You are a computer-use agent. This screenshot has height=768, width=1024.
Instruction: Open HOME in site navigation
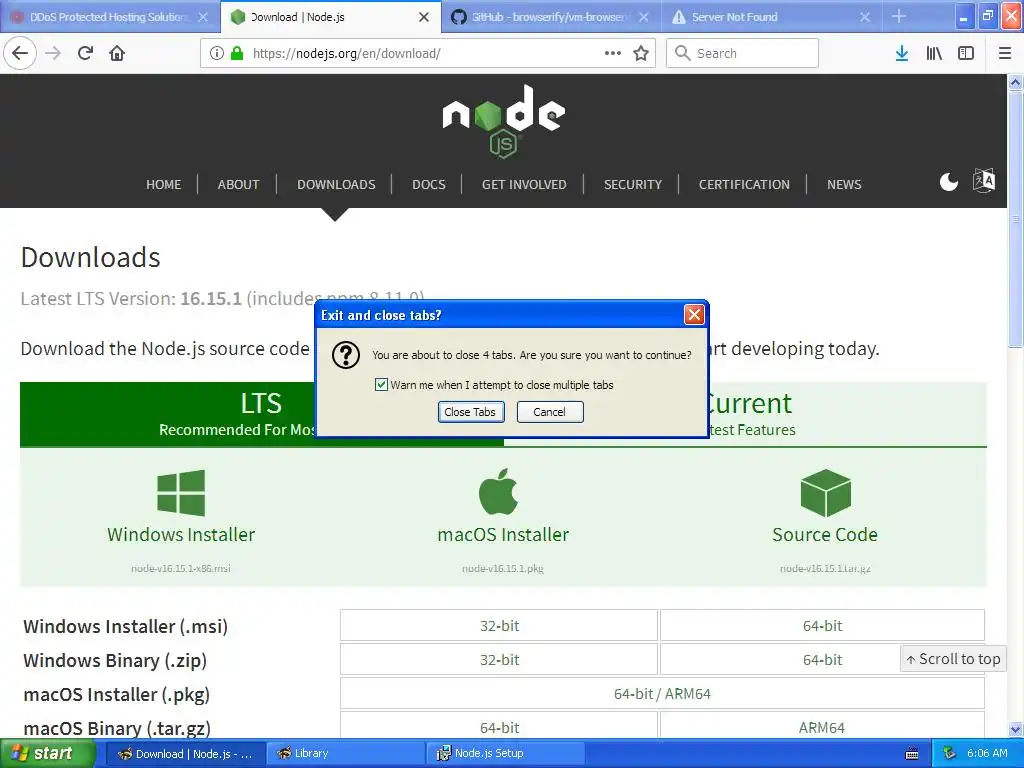(163, 185)
